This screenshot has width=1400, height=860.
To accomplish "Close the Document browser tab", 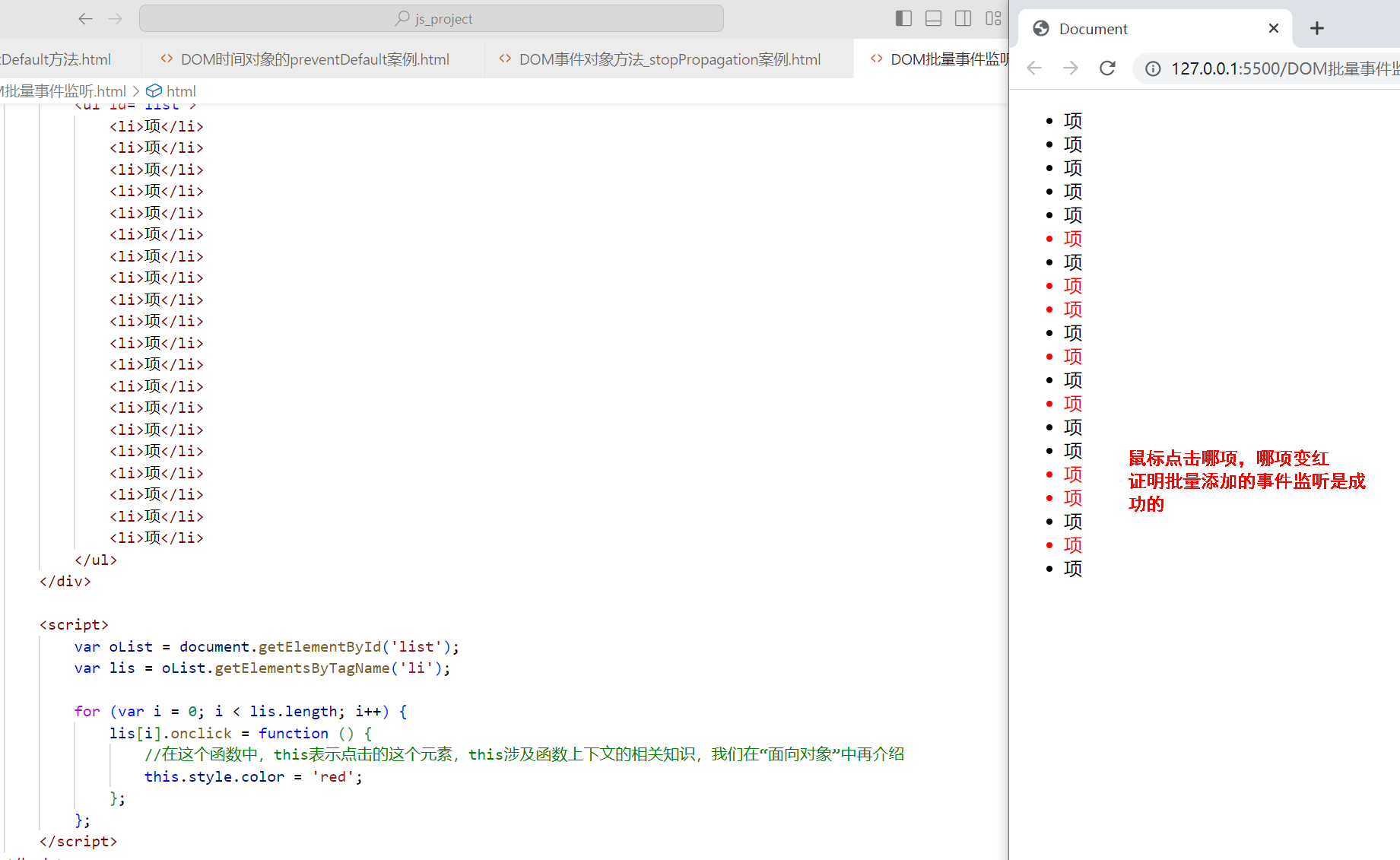I will click(1274, 29).
